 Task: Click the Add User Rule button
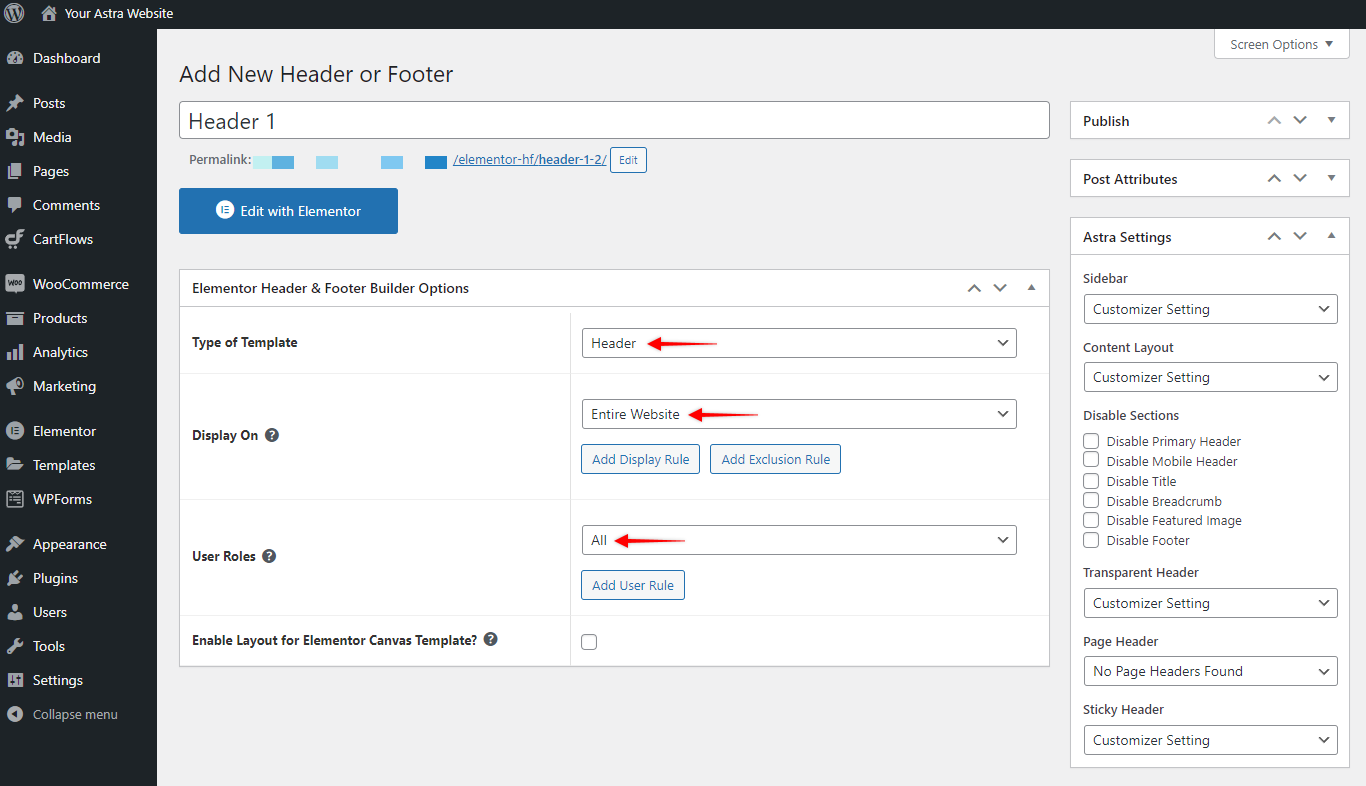pos(633,585)
